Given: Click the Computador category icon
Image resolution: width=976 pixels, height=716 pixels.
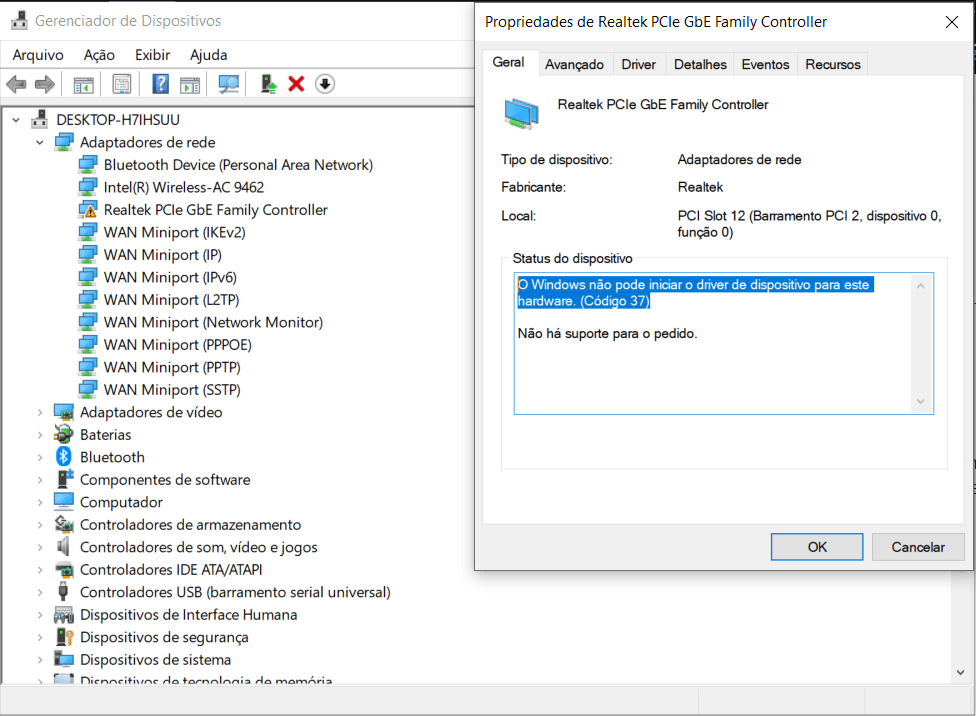Looking at the screenshot, I should 63,501.
